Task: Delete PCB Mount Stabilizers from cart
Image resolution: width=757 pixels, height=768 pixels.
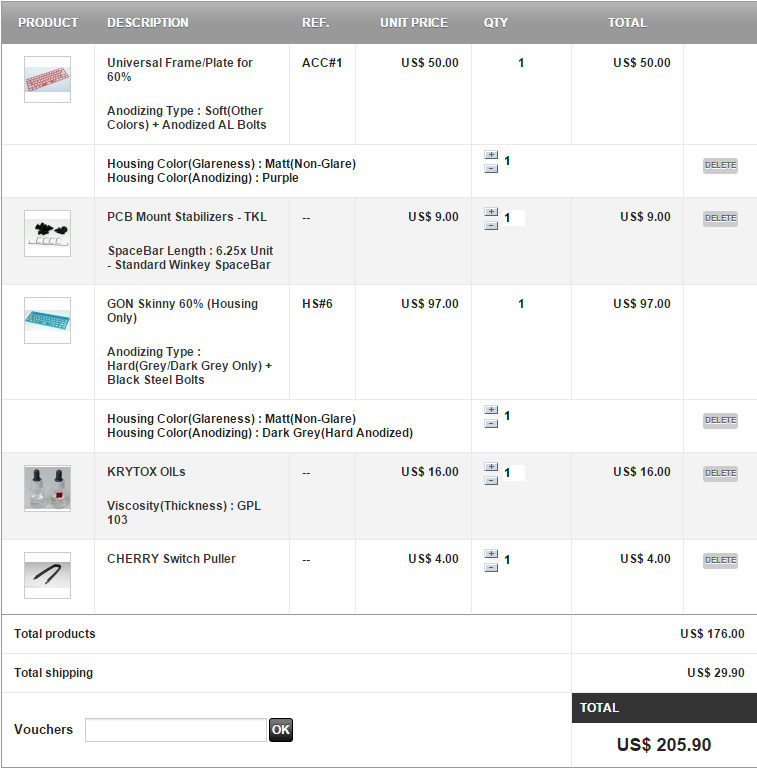Action: [720, 218]
